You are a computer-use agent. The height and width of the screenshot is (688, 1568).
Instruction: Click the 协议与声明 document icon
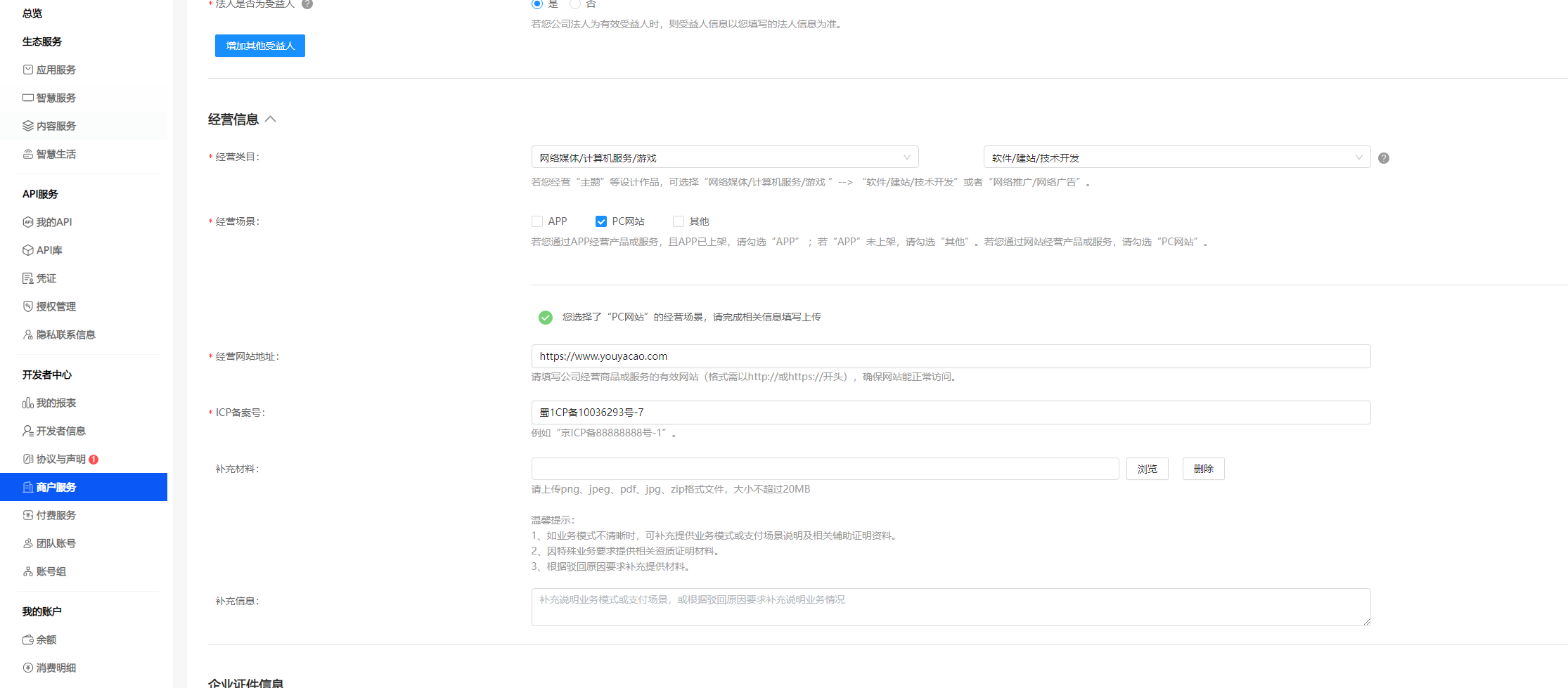point(28,459)
